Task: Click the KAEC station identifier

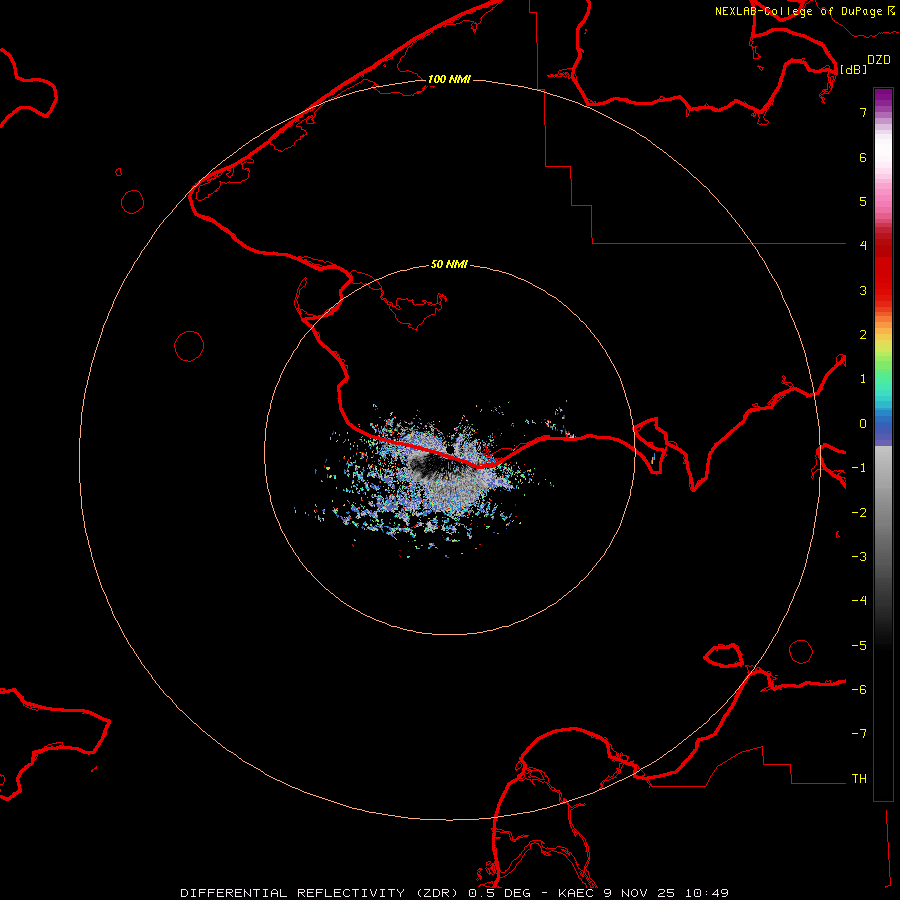Action: pos(576,893)
